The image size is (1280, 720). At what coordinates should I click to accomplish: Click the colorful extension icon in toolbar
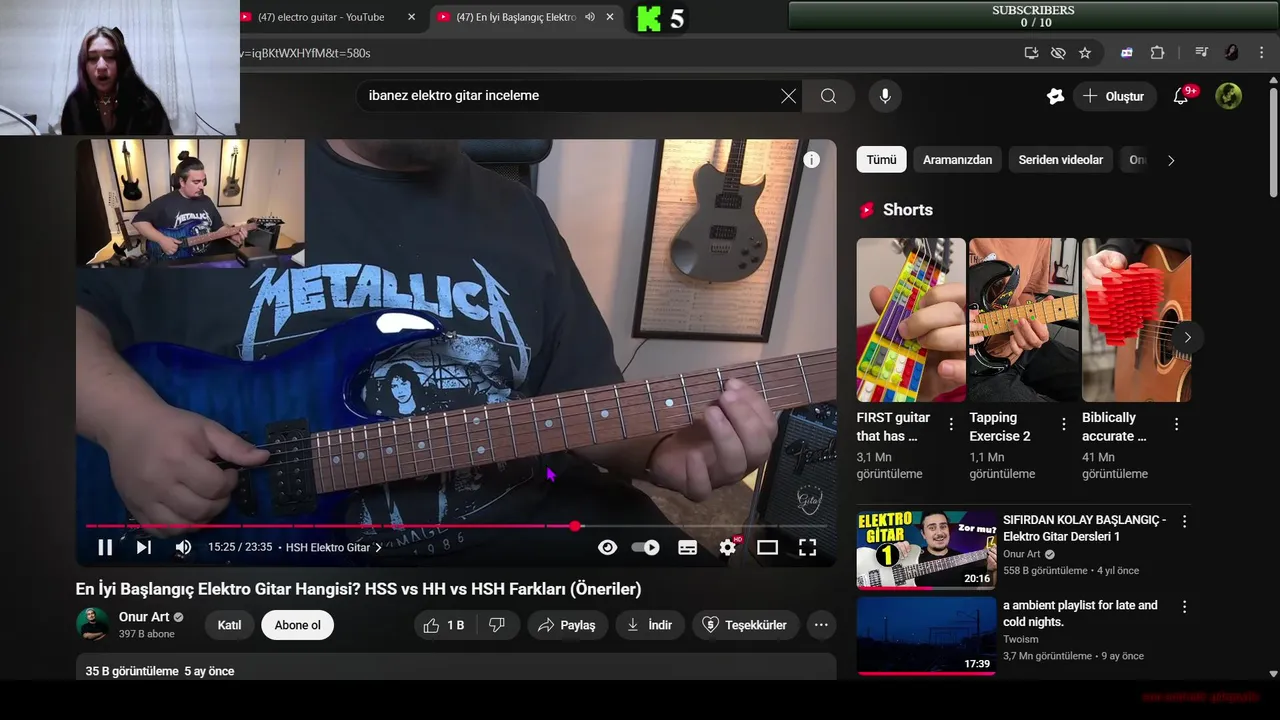[1127, 53]
